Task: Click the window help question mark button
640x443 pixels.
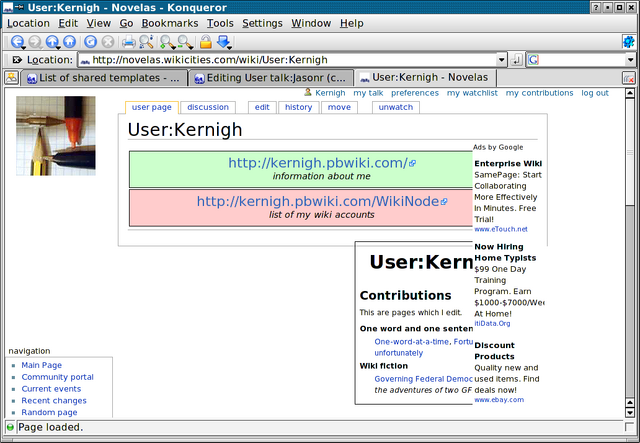Action: (596, 7)
